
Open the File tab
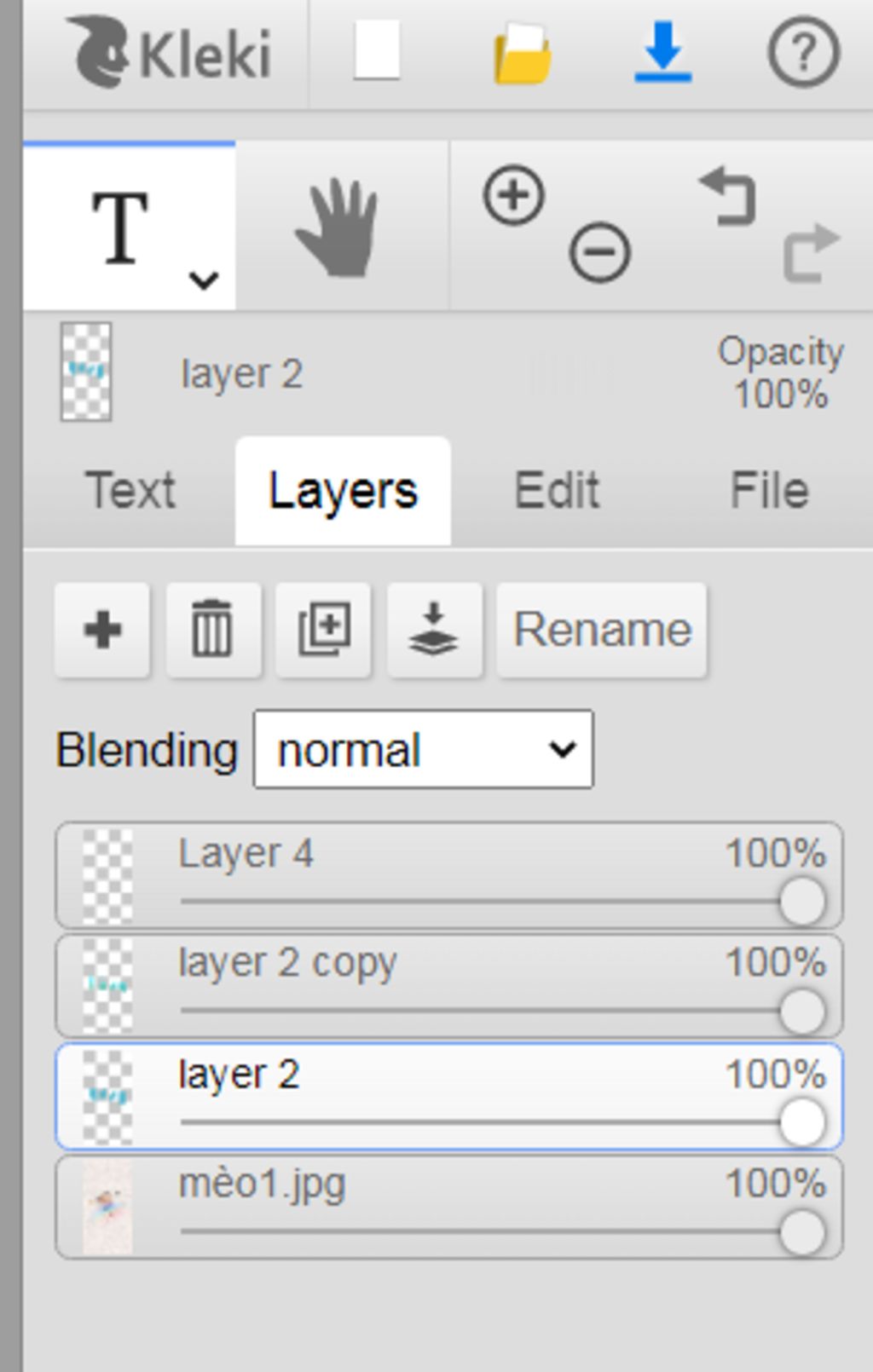point(769,491)
